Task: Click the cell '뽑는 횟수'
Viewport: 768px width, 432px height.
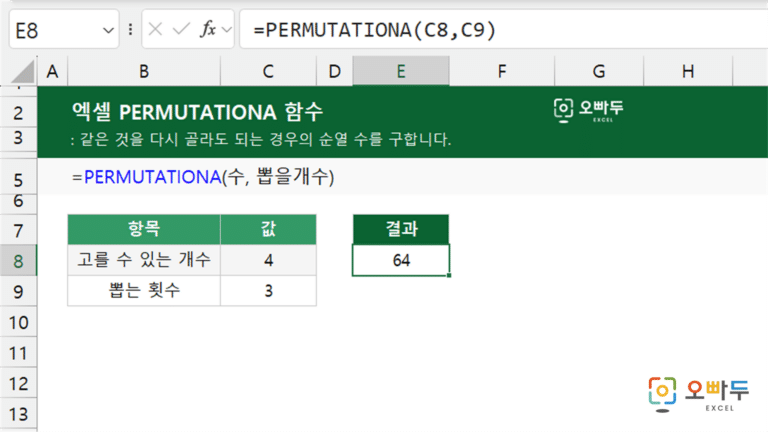Action: (144, 291)
